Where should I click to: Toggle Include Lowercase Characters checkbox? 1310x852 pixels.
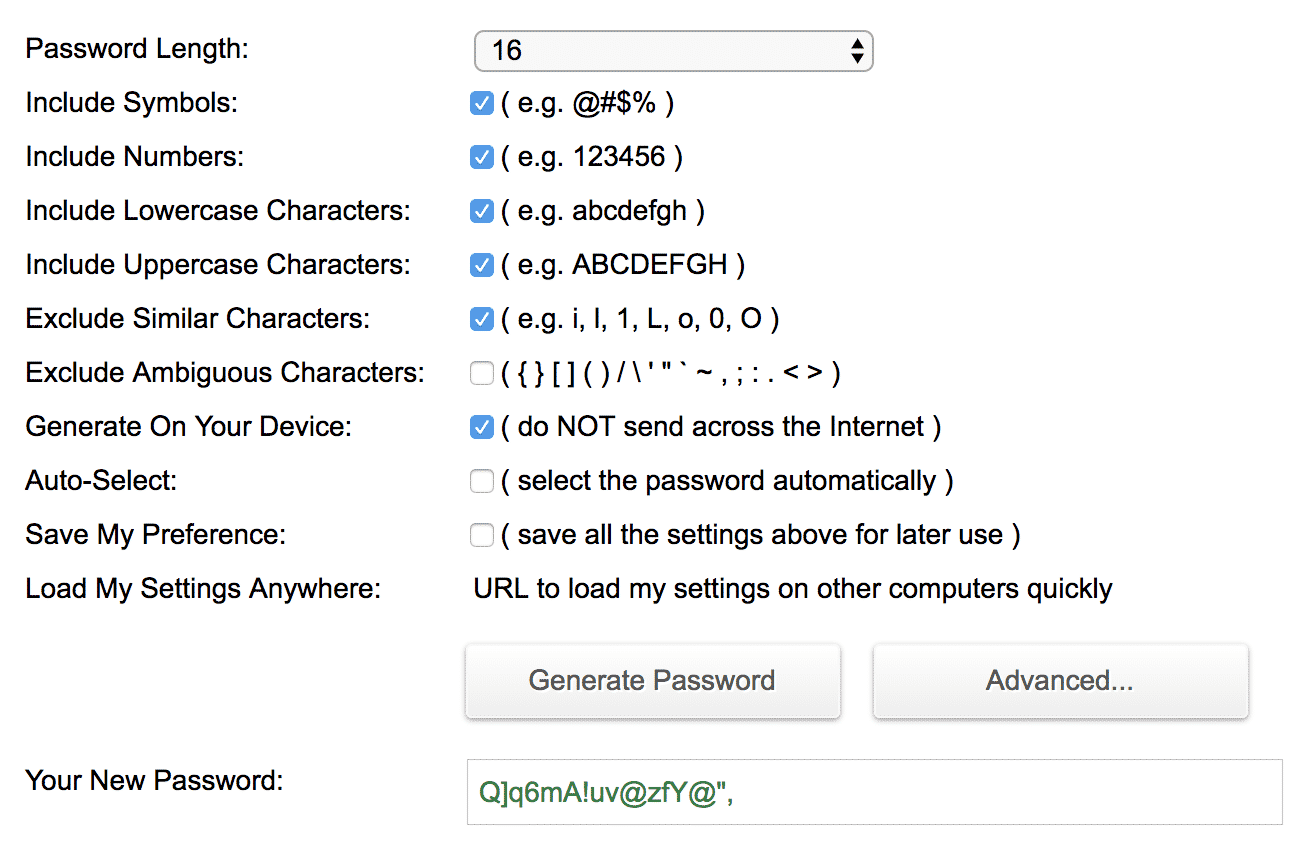coord(481,211)
